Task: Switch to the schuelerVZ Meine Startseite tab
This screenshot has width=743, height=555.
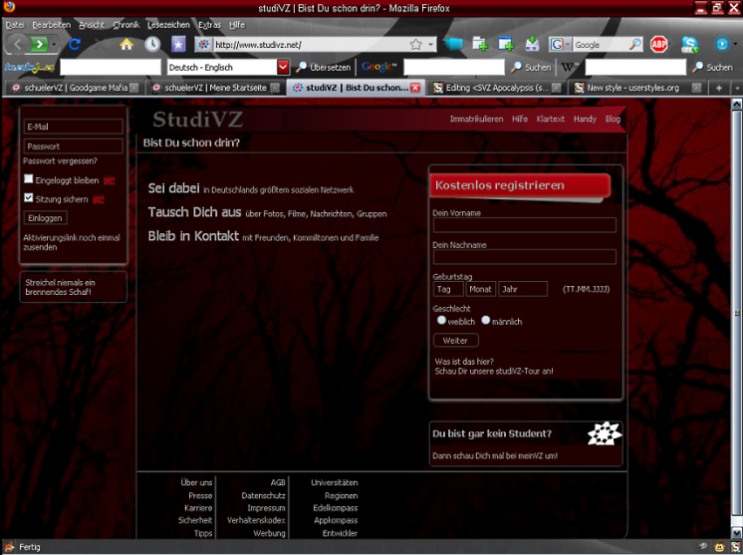Action: coord(215,88)
